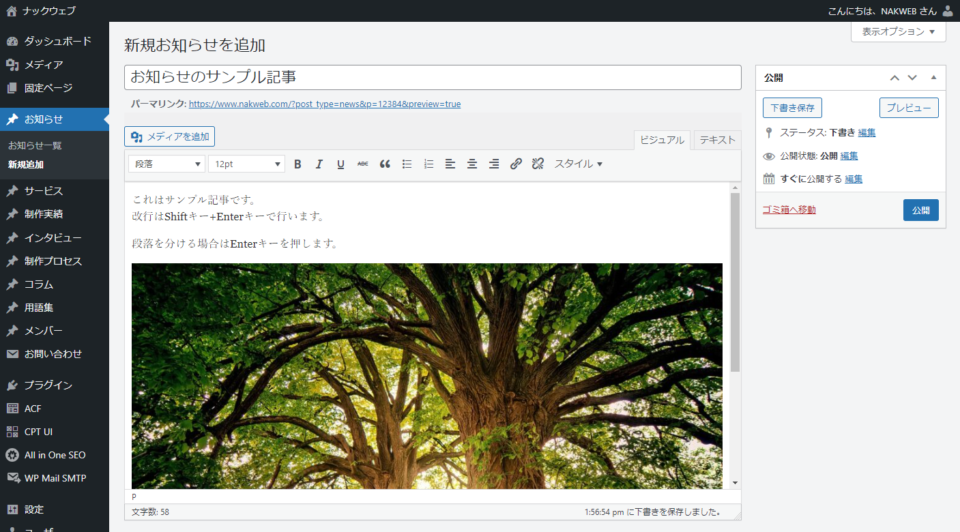Toggle bold formatting in editor toolbar
The width and height of the screenshot is (960, 532).
298,164
